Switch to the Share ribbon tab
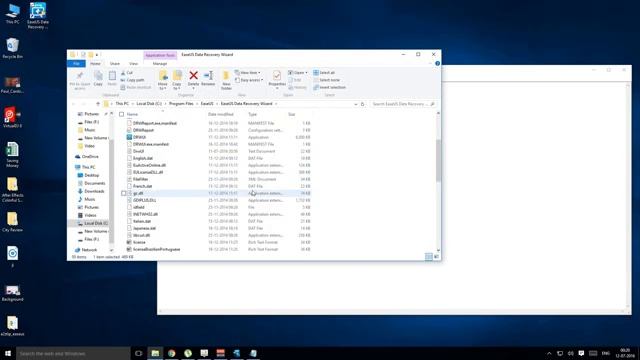This screenshot has width=640, height=360. tap(115, 64)
